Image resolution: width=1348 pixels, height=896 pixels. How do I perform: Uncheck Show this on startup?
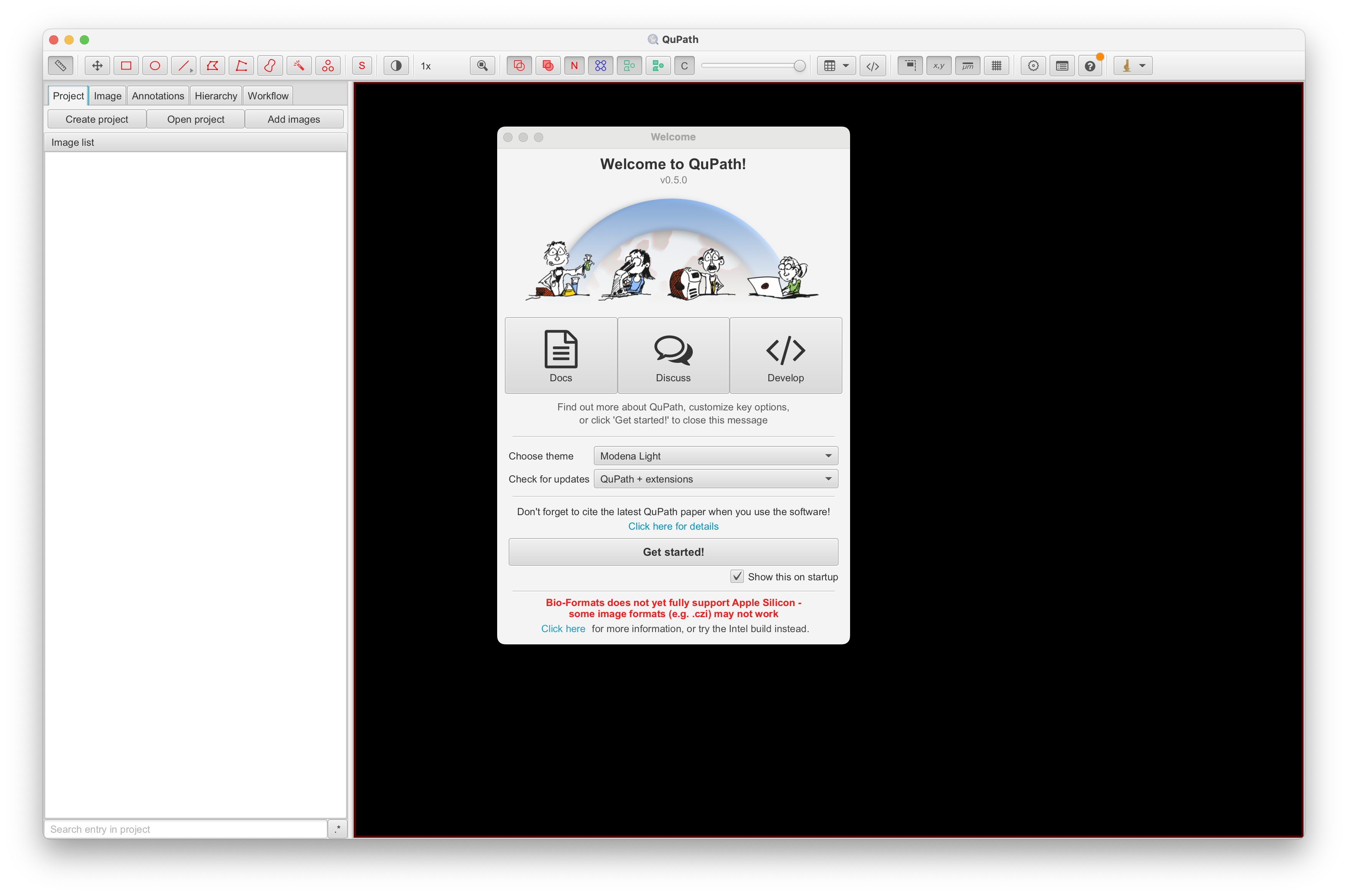[737, 576]
